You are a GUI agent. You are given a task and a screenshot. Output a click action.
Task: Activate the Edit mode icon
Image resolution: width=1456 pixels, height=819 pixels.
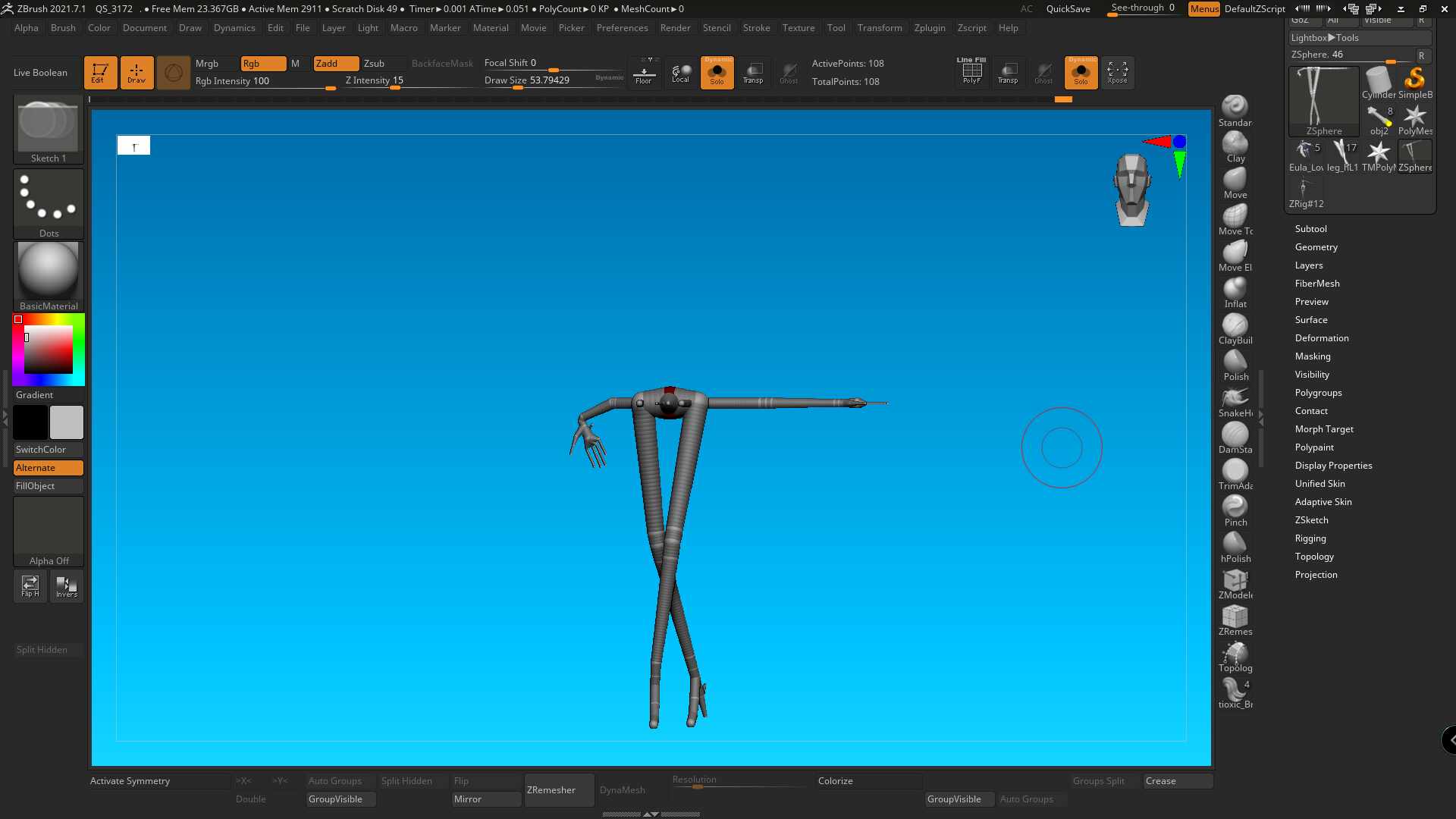(100, 73)
